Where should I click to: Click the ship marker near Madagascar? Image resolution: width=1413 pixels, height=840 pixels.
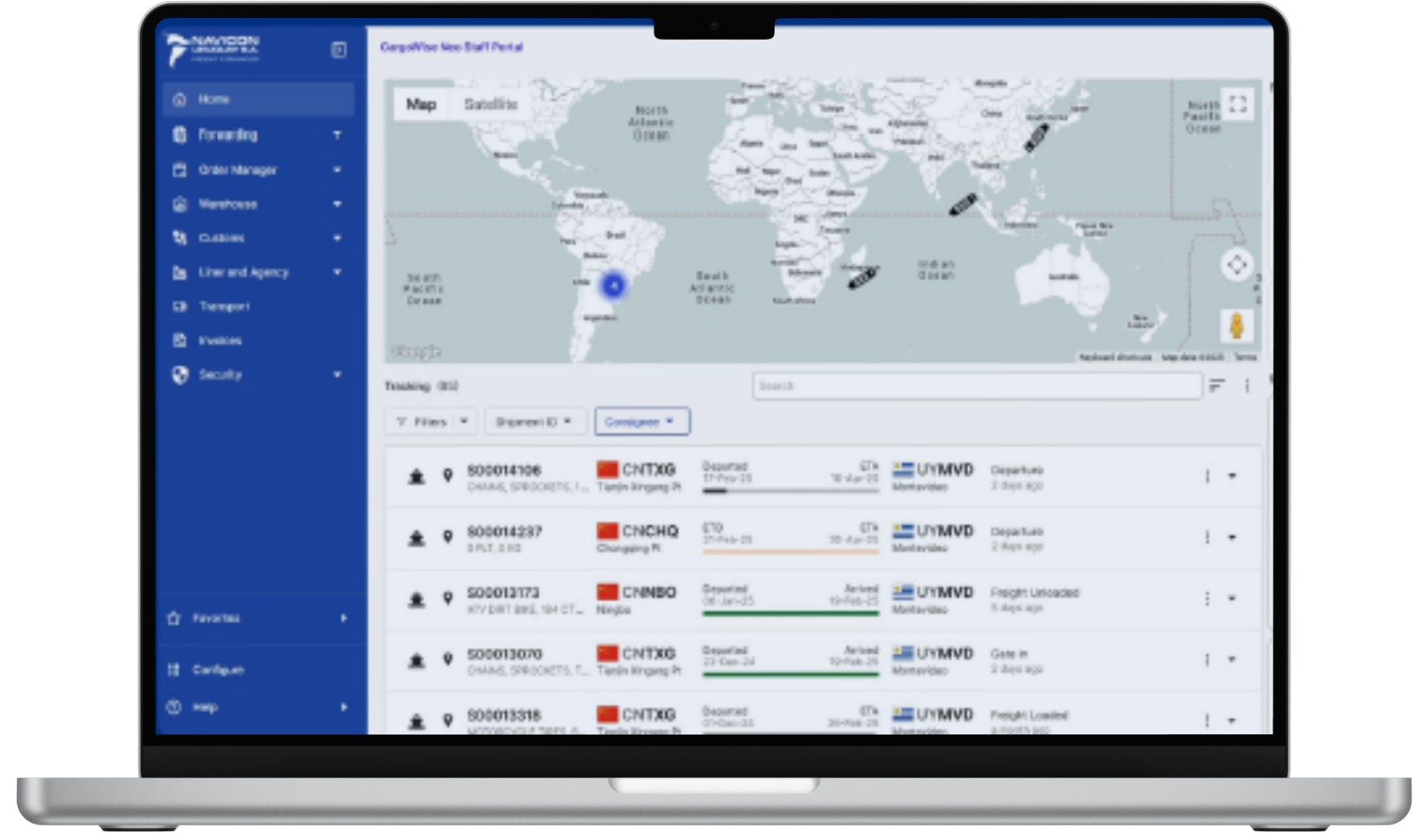[861, 278]
